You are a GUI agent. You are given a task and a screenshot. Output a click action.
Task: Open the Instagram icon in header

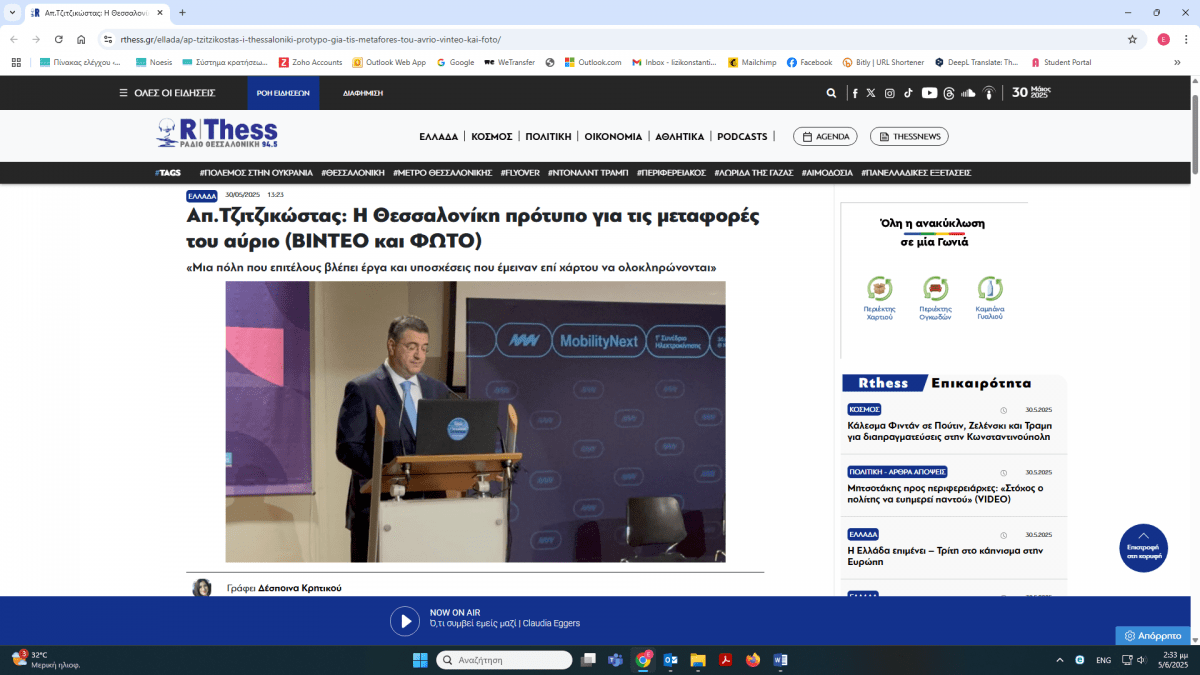tap(889, 93)
